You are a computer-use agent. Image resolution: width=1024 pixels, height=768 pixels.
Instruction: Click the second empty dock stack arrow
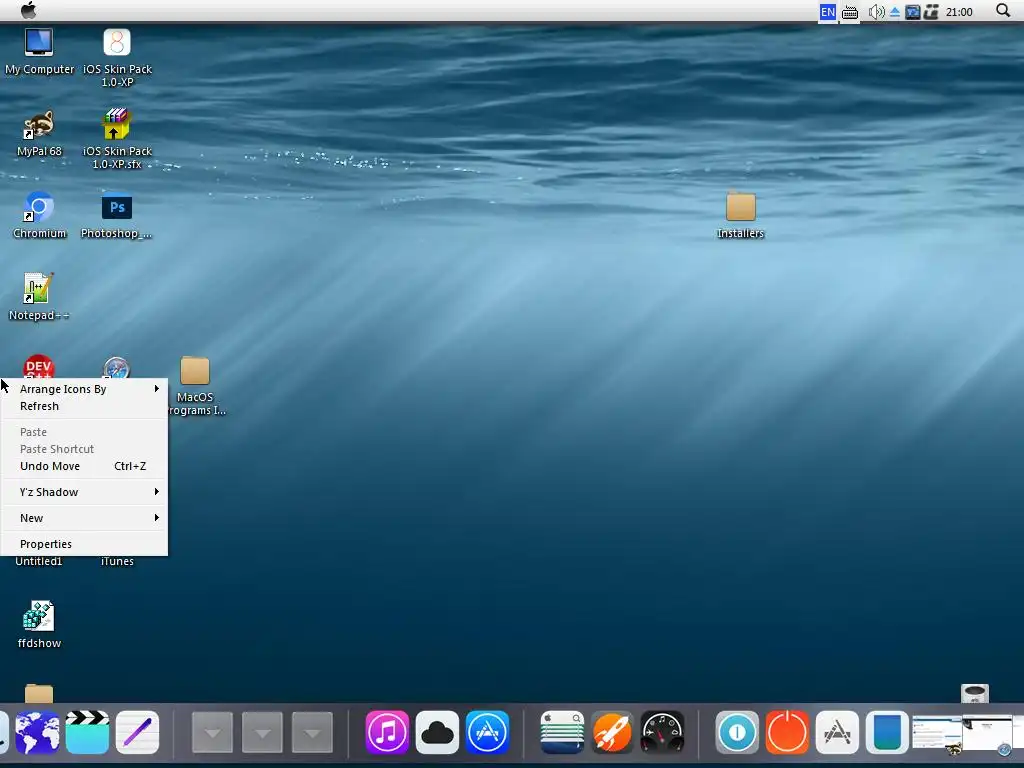263,732
